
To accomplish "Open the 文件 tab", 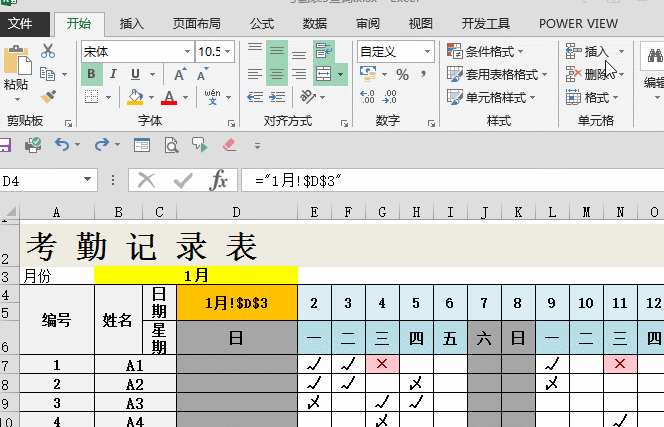I will tap(20, 24).
